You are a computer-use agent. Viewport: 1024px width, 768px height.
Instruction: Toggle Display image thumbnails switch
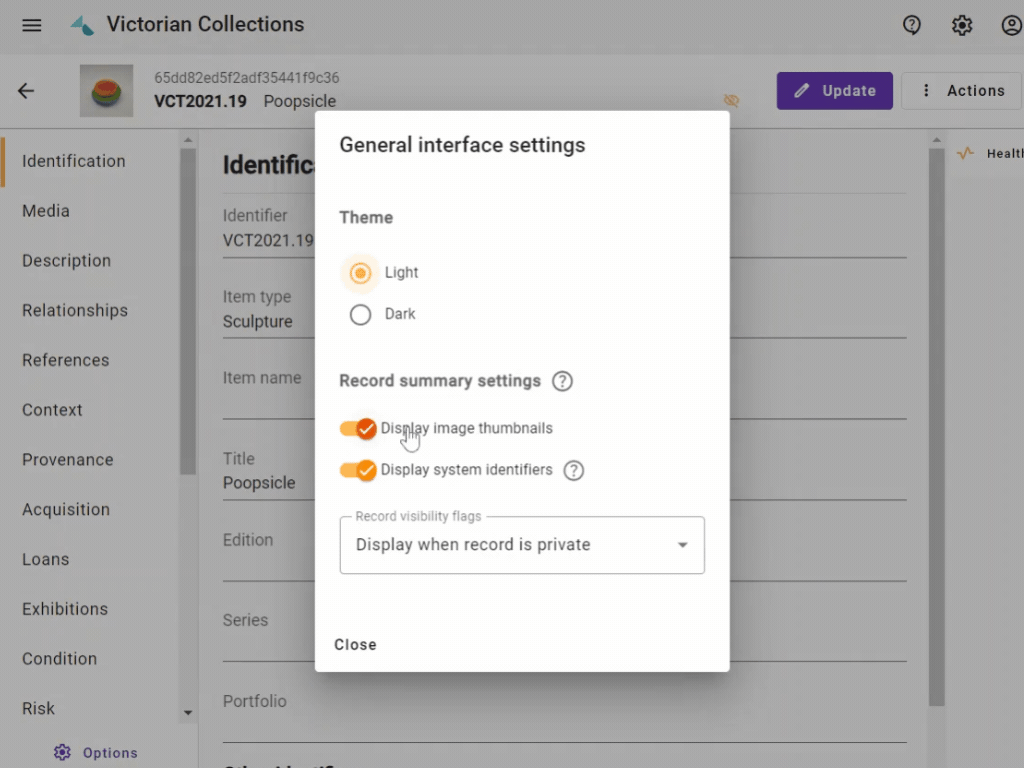tap(358, 429)
